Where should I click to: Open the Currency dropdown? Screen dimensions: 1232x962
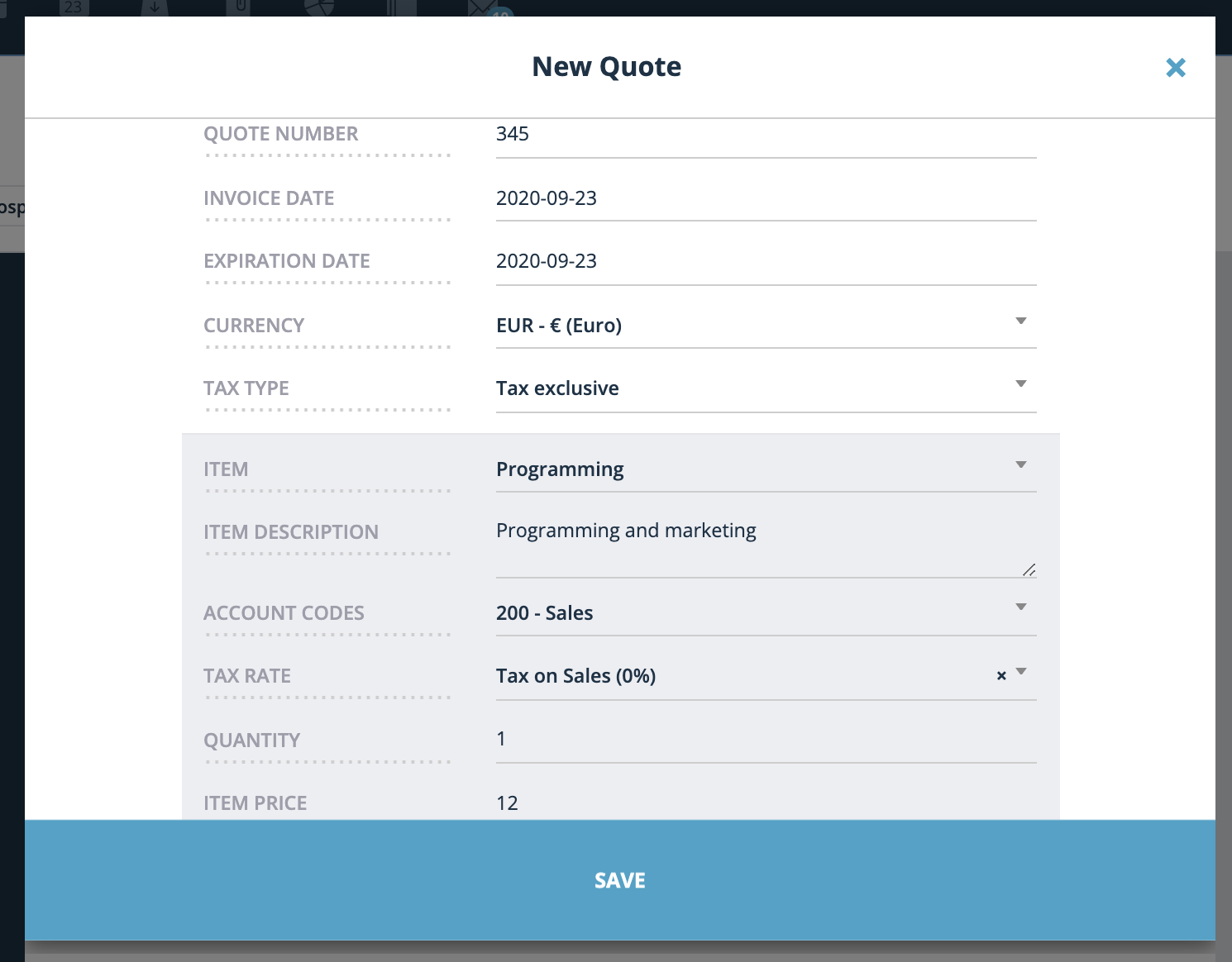766,326
